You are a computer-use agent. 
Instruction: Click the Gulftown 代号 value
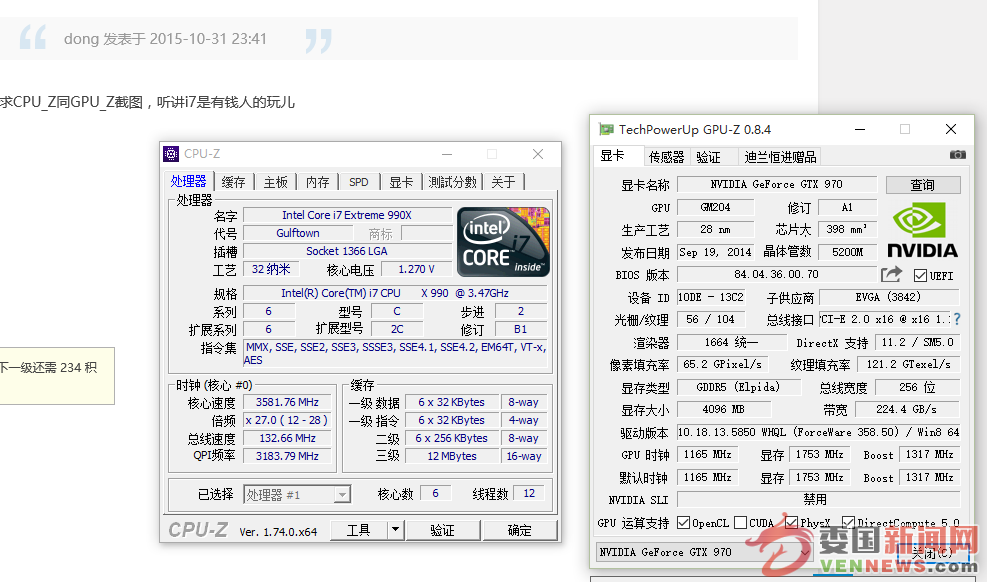click(x=297, y=233)
